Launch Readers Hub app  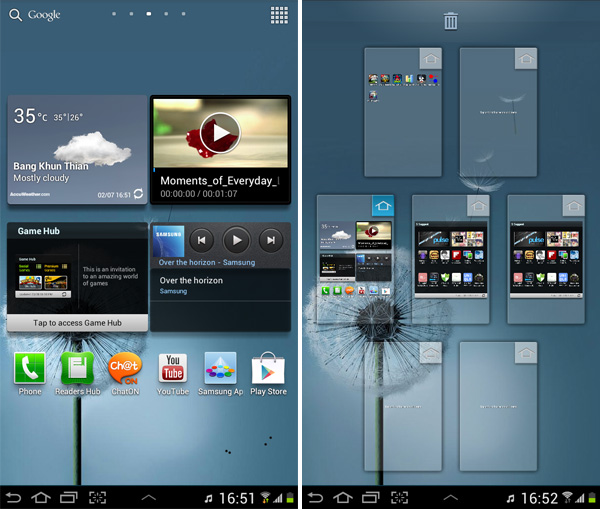pyautogui.click(x=77, y=369)
